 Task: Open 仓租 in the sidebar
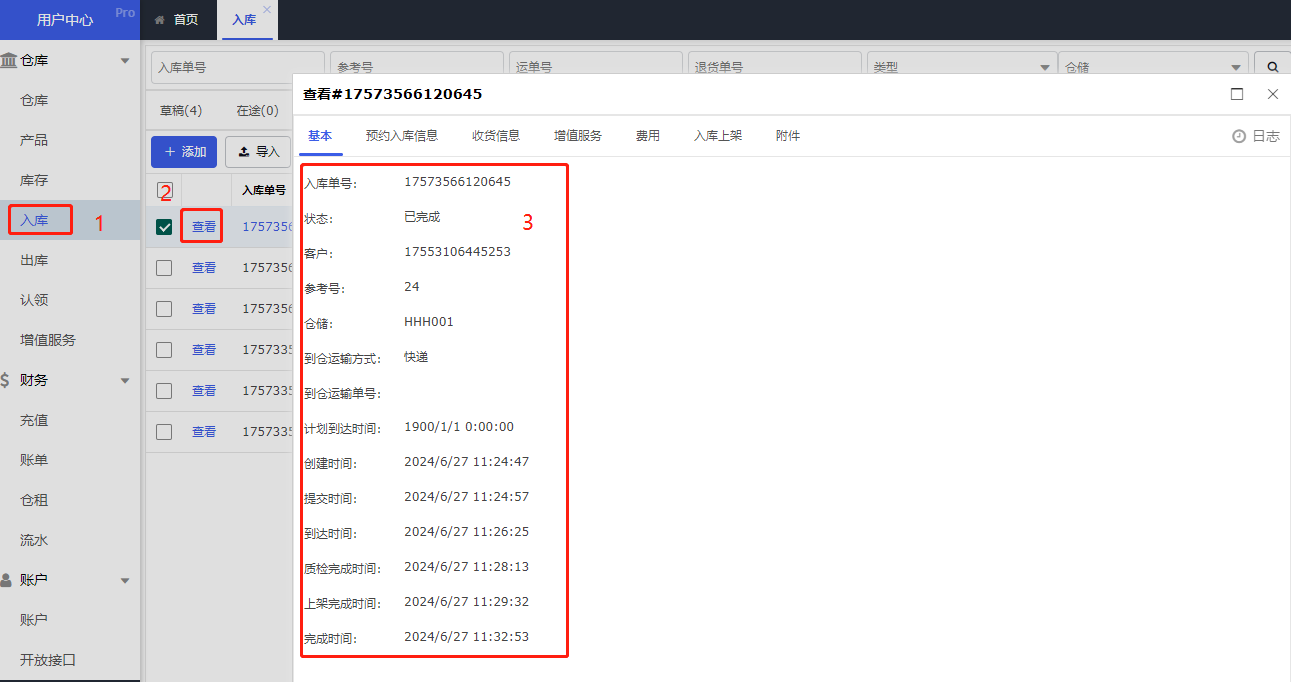[x=34, y=500]
